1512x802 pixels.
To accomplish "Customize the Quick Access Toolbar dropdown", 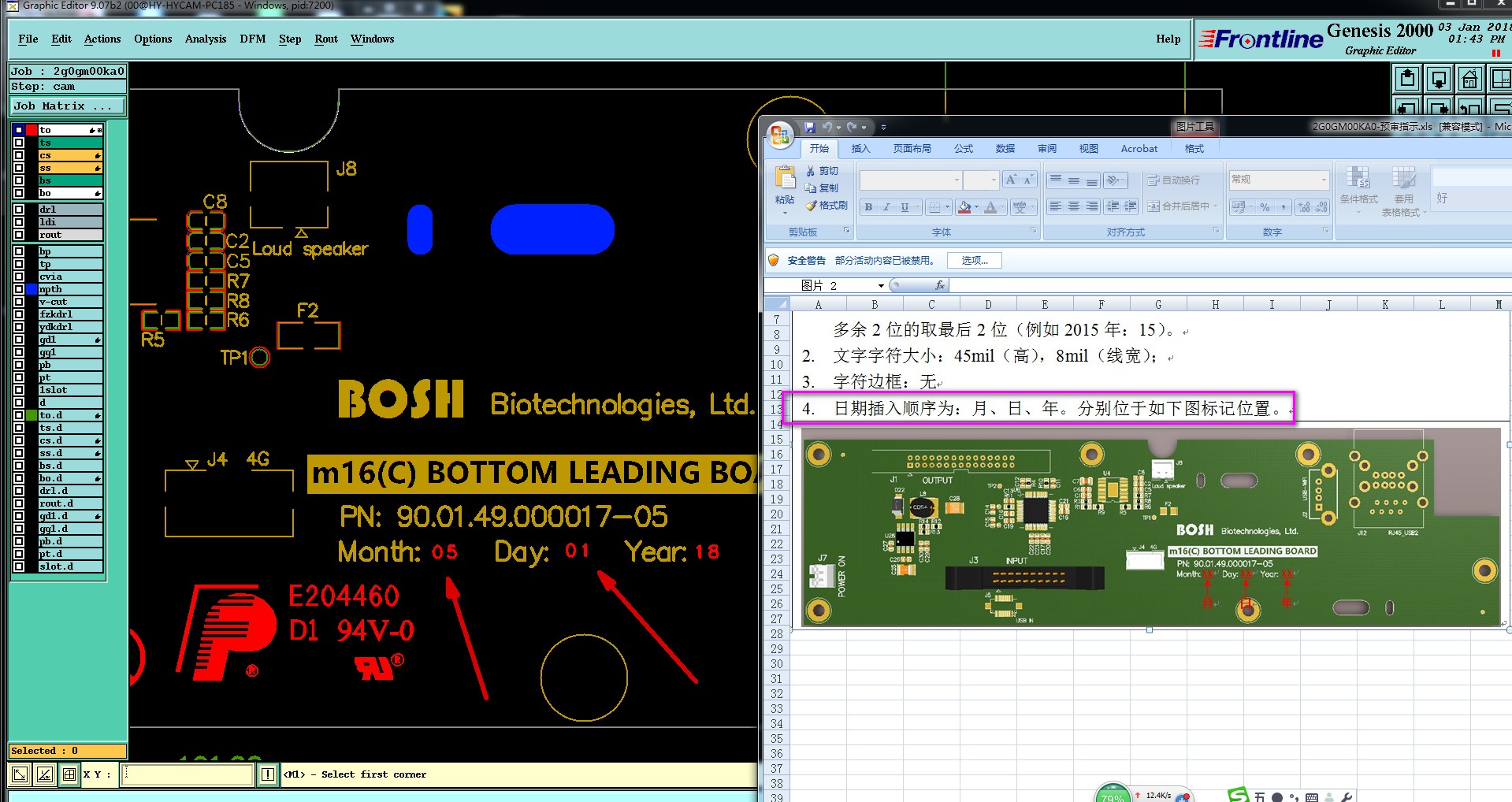I will click(x=883, y=127).
